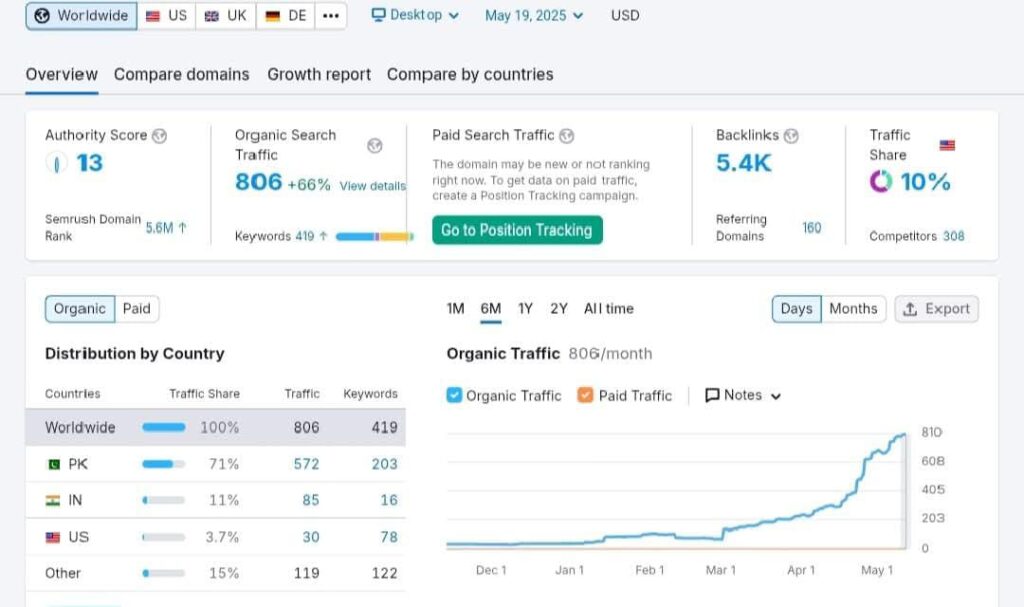The height and width of the screenshot is (607, 1024).
Task: Uncheck the Organic Traffic checkbox
Action: coord(454,395)
